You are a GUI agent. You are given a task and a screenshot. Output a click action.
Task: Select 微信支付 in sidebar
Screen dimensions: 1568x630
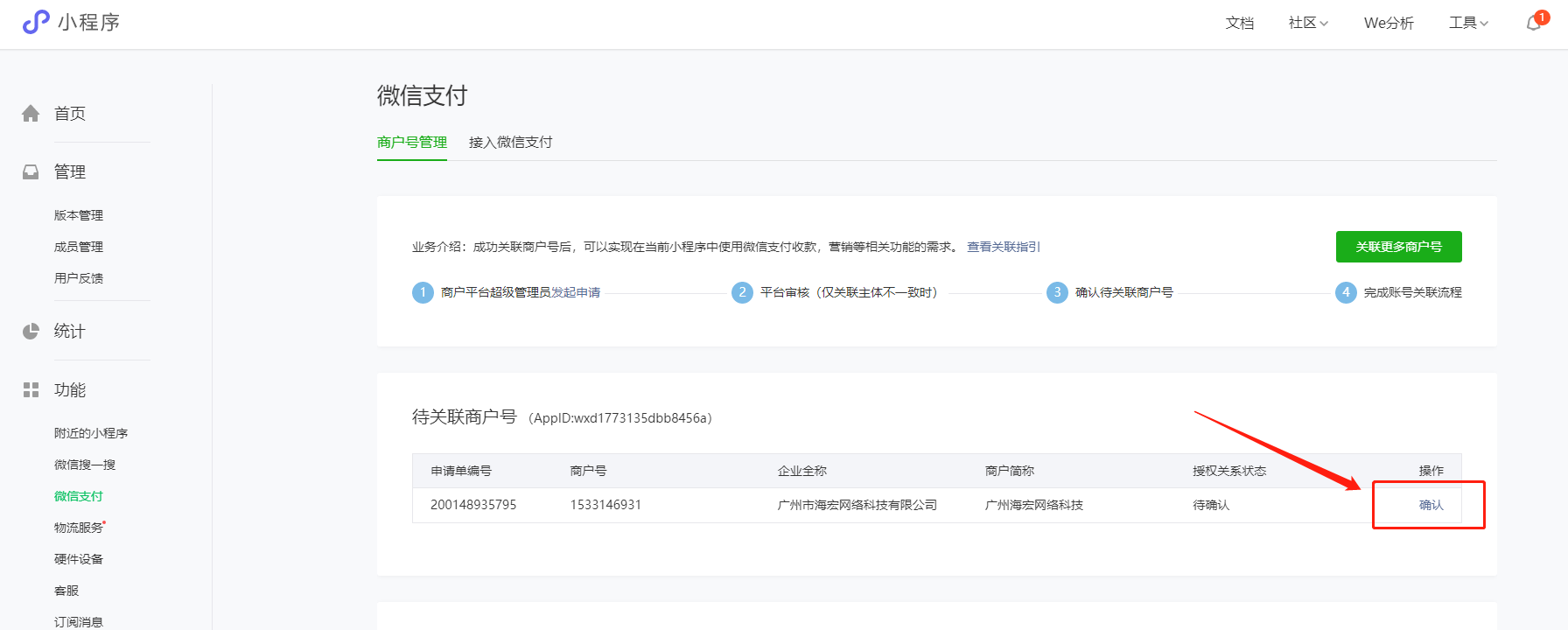tap(79, 496)
